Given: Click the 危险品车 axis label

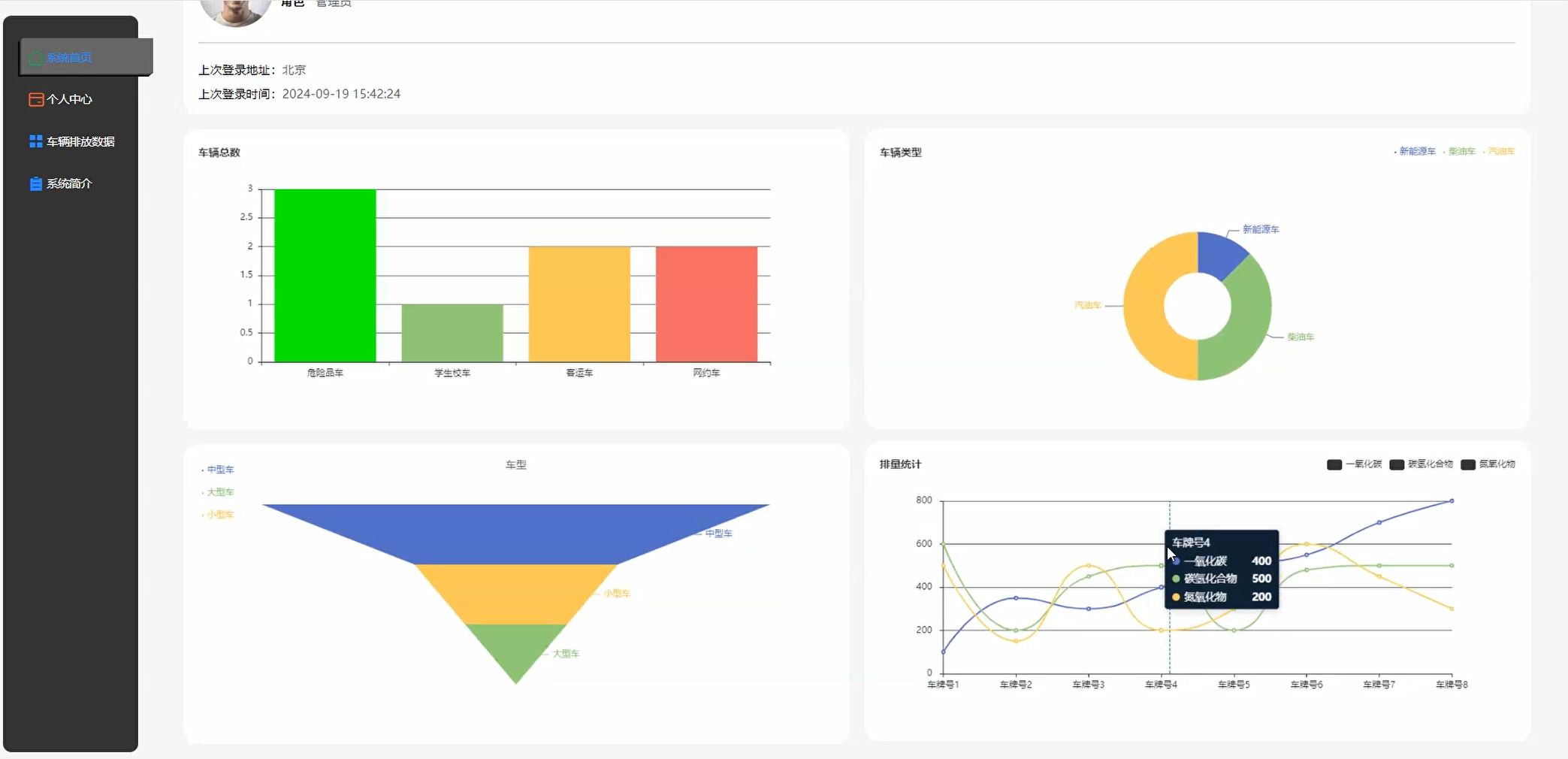Looking at the screenshot, I should pyautogui.click(x=325, y=373).
